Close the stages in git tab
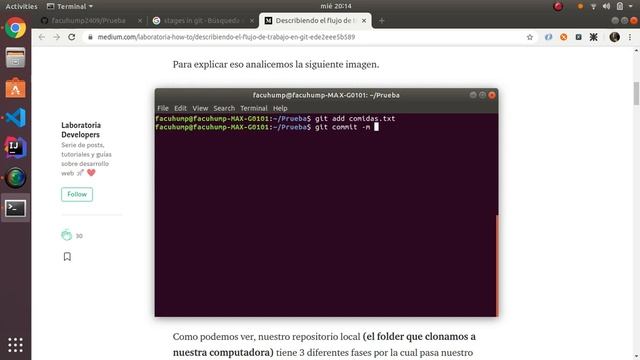Screen dimensions: 640x360 point(252,20)
